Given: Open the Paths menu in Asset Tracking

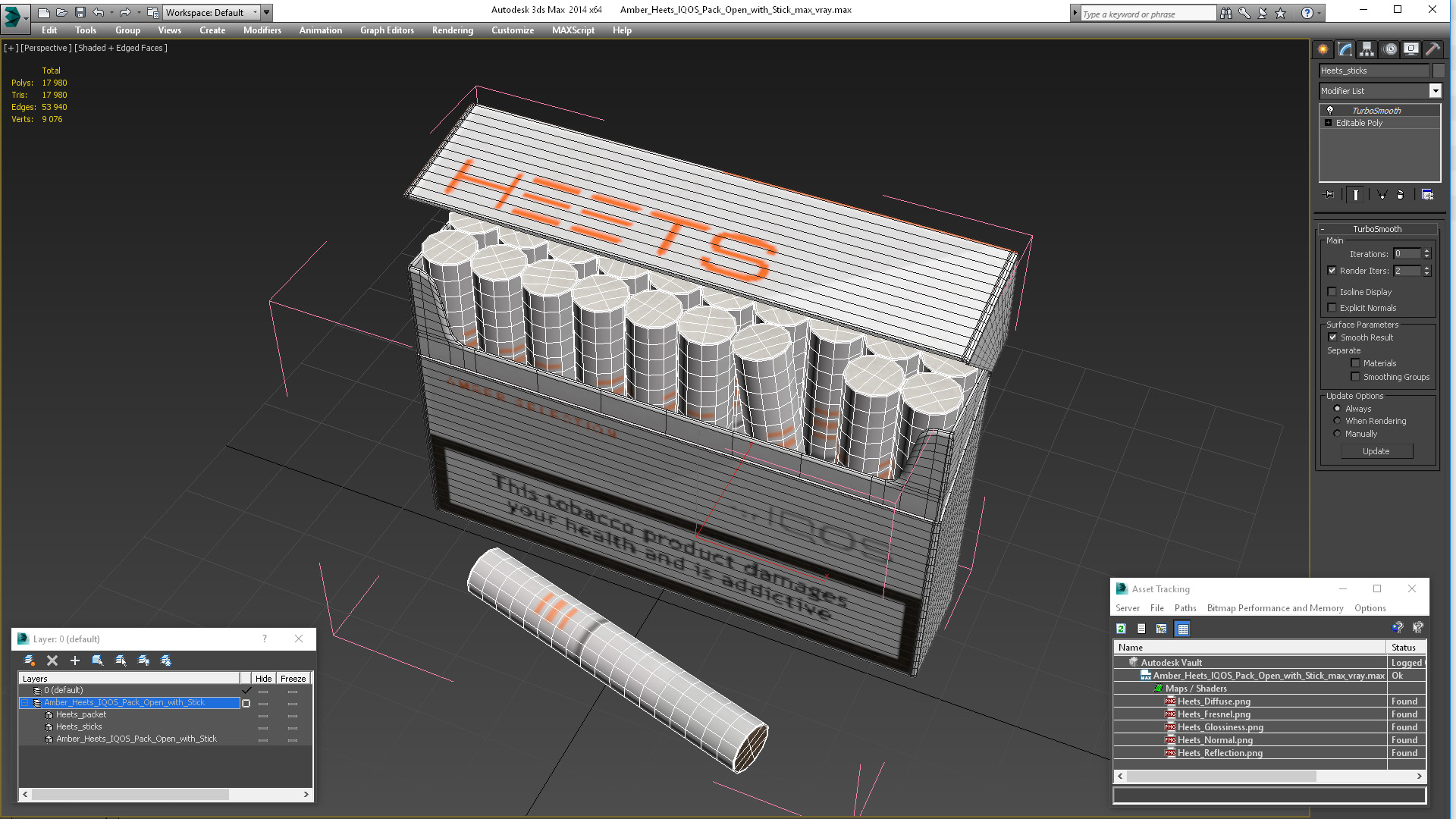Looking at the screenshot, I should (1185, 608).
